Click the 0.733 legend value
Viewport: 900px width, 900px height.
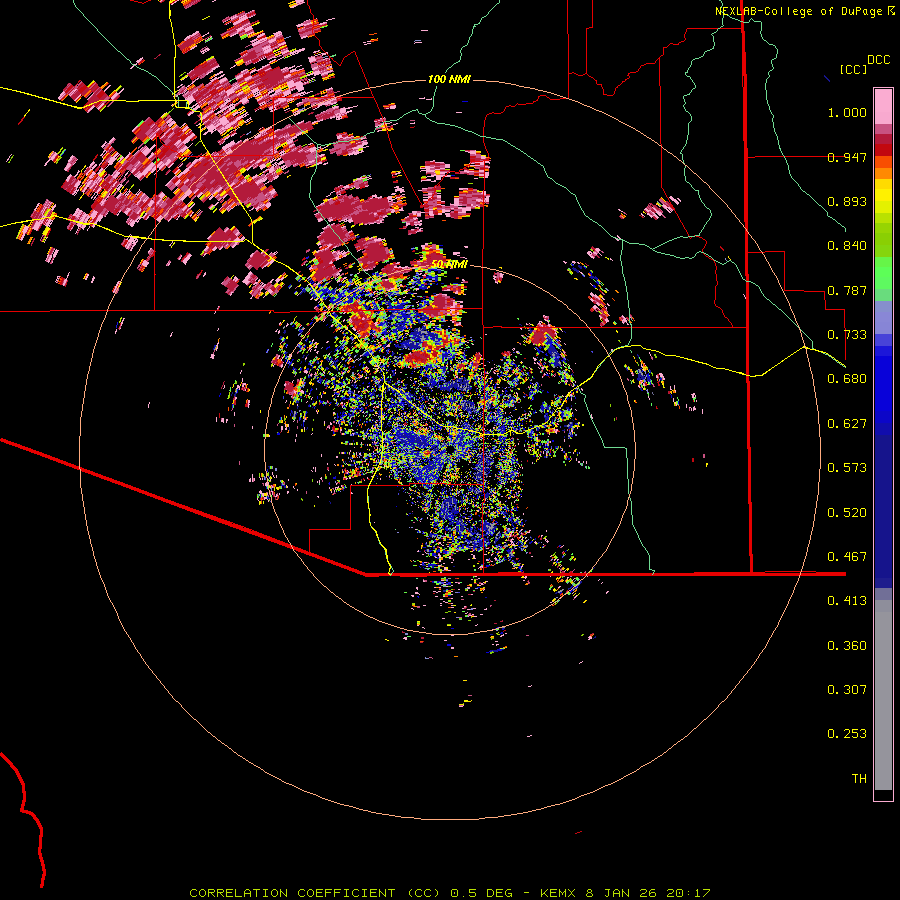coord(847,335)
